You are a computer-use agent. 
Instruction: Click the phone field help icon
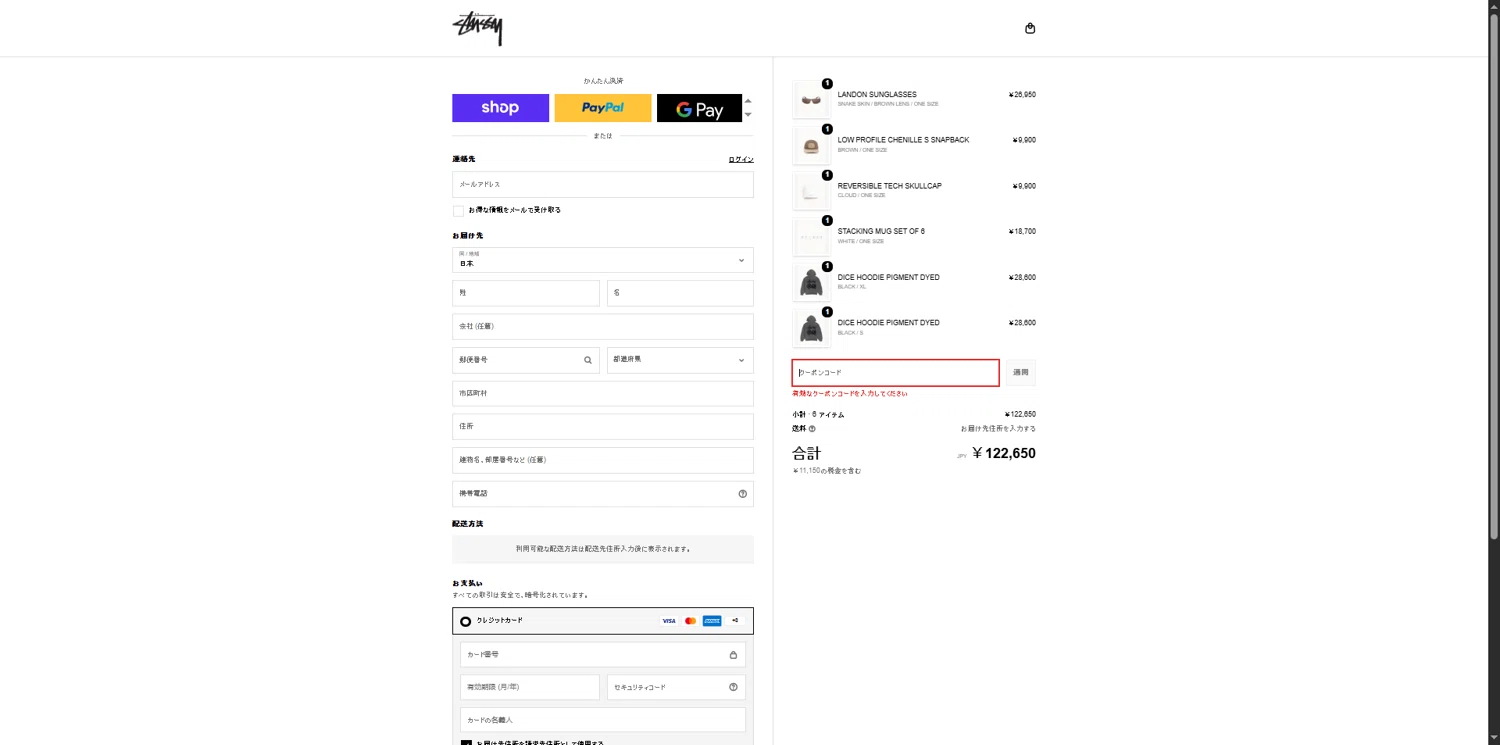742,494
